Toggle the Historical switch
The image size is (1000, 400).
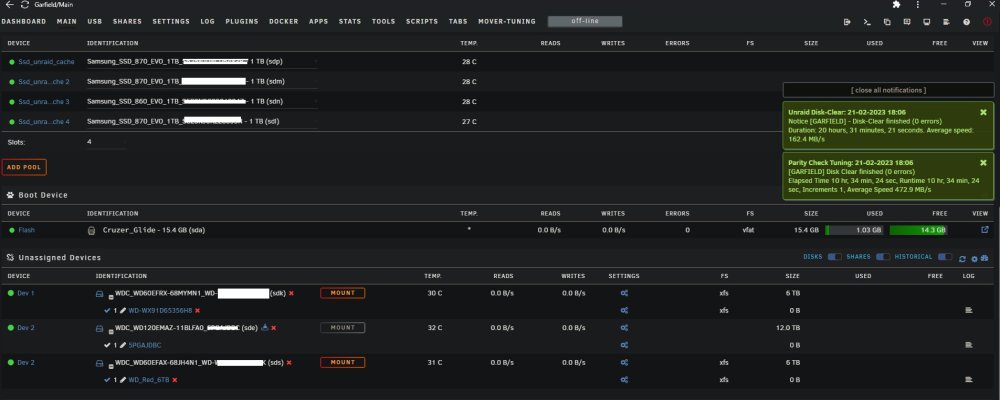pos(945,257)
